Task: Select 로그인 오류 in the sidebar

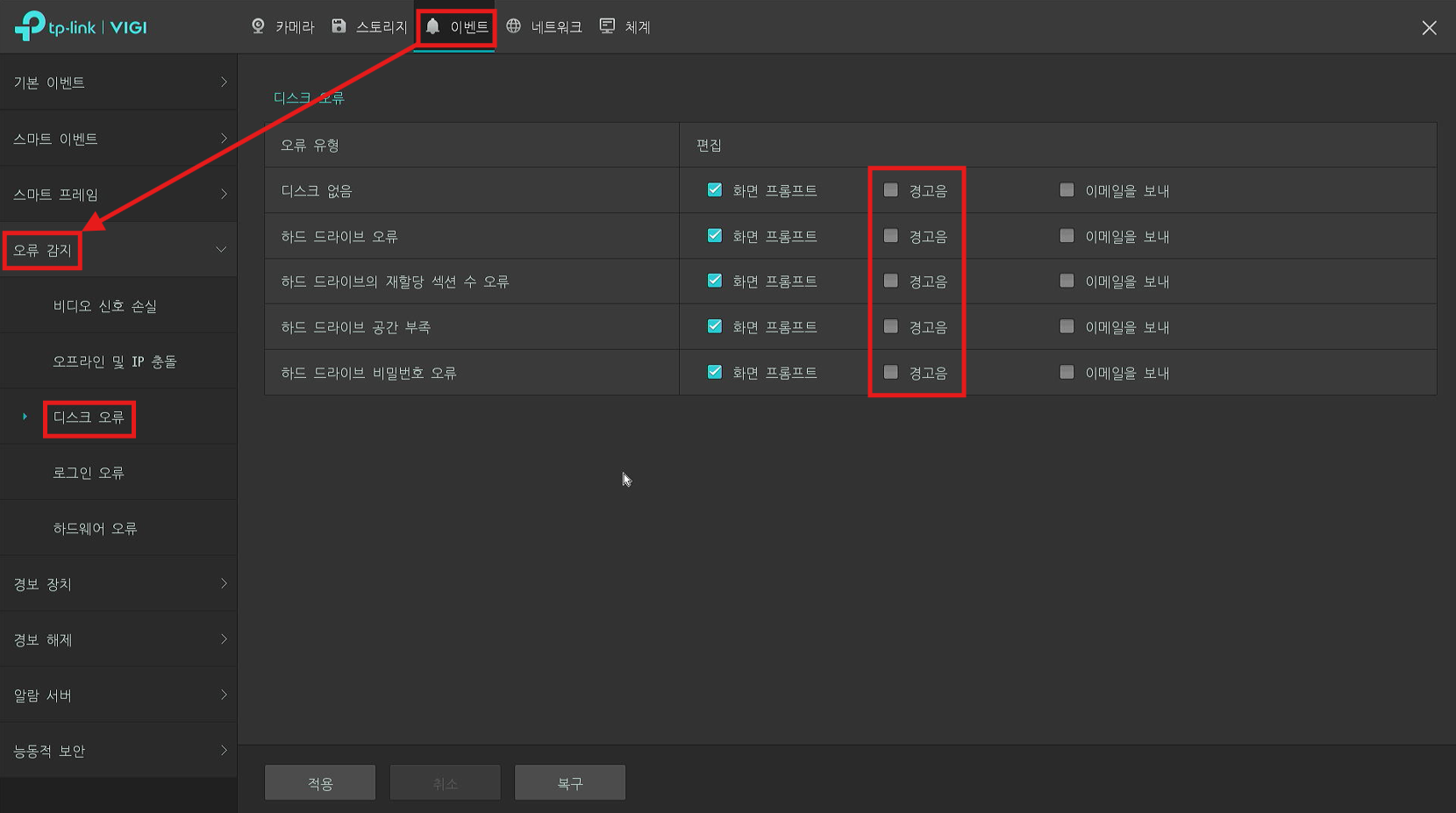Action: pos(89,473)
